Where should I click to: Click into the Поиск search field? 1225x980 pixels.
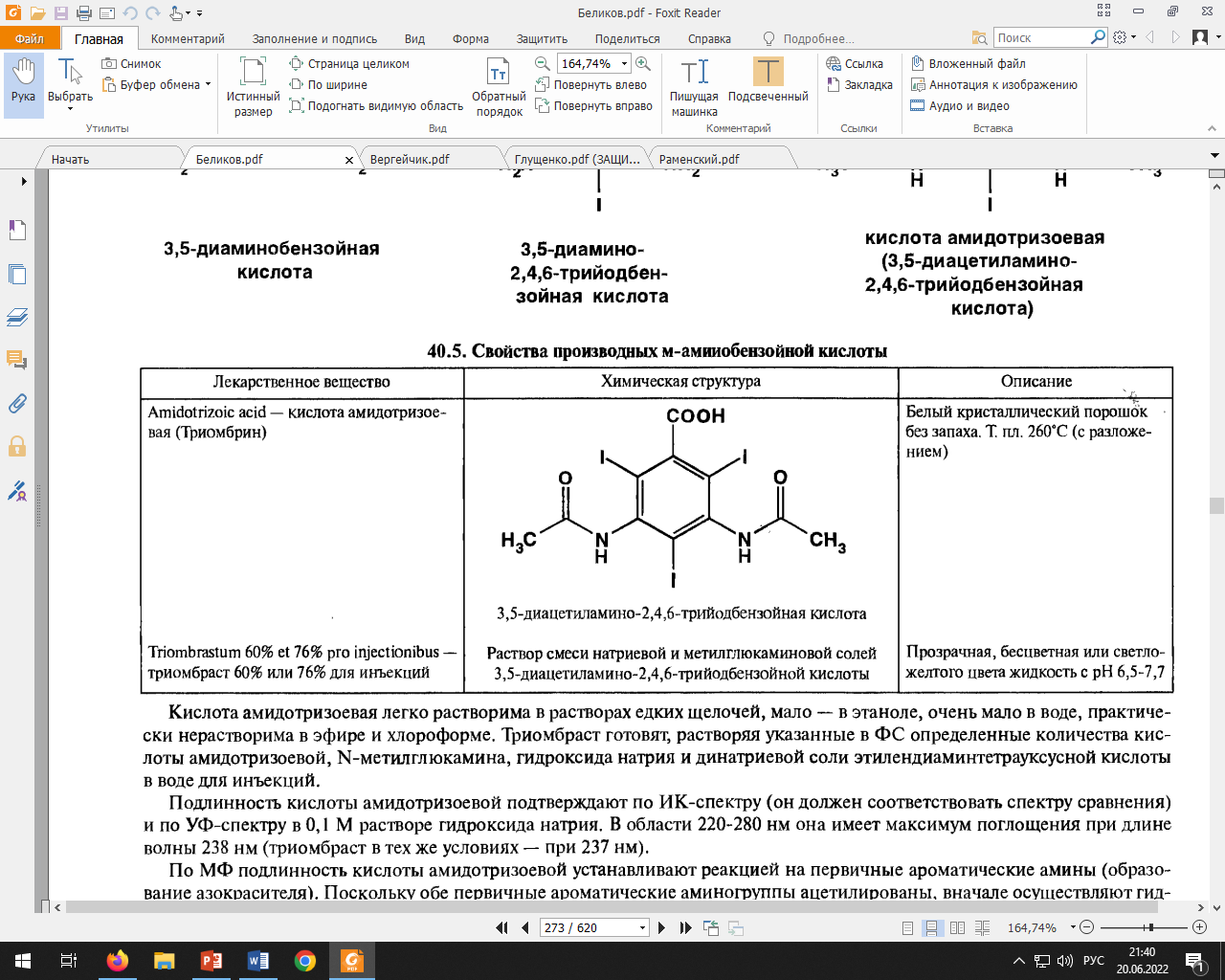tap(1042, 37)
